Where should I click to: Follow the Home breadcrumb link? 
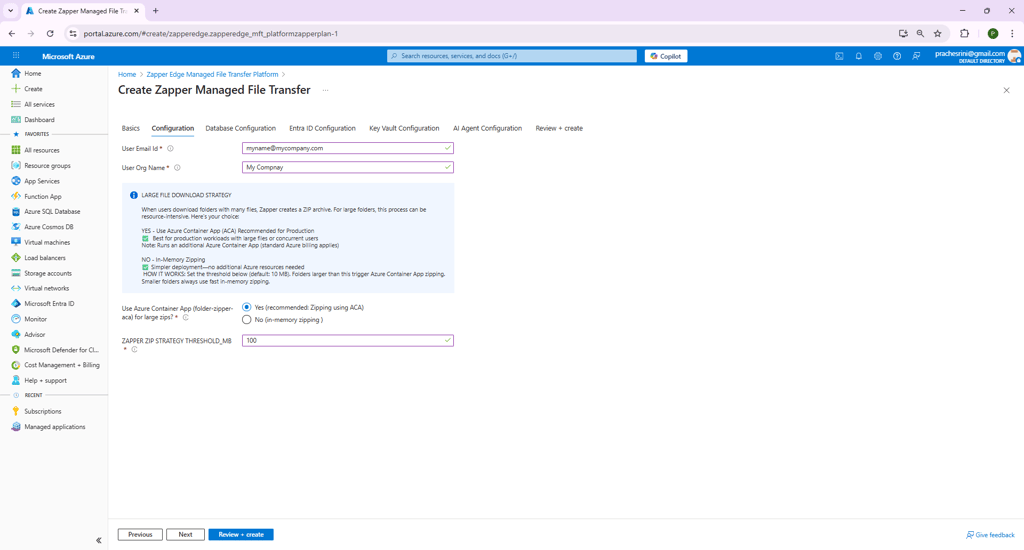tap(127, 74)
